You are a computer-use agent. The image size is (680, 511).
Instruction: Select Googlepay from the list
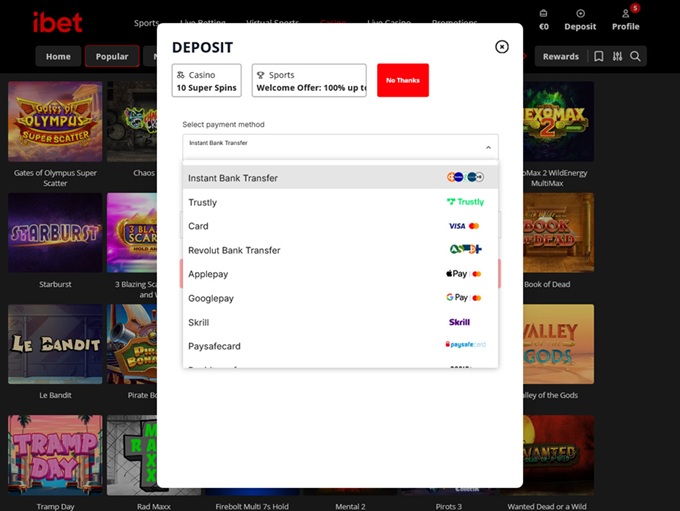click(x=340, y=298)
